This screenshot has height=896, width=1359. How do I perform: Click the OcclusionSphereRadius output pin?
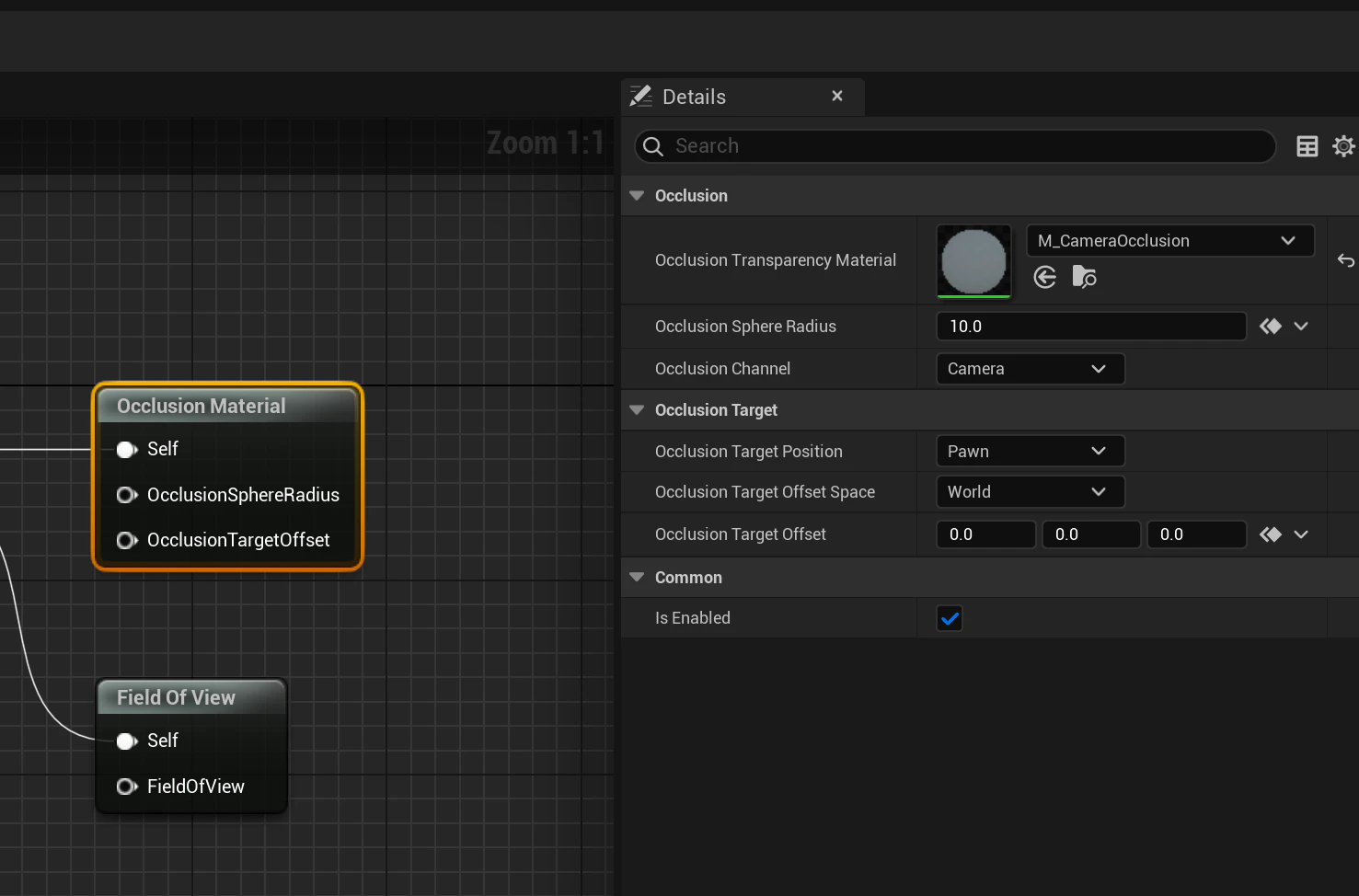click(x=127, y=495)
